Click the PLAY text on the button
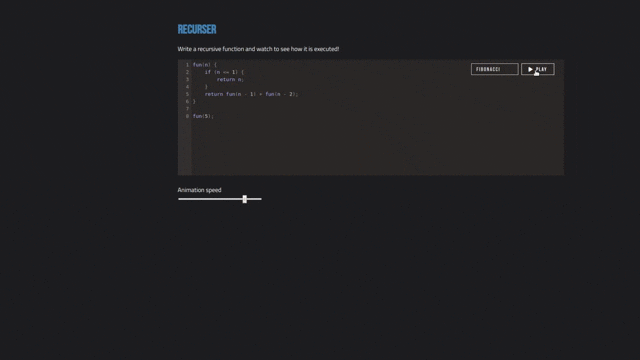The image size is (640, 360). coord(541,69)
